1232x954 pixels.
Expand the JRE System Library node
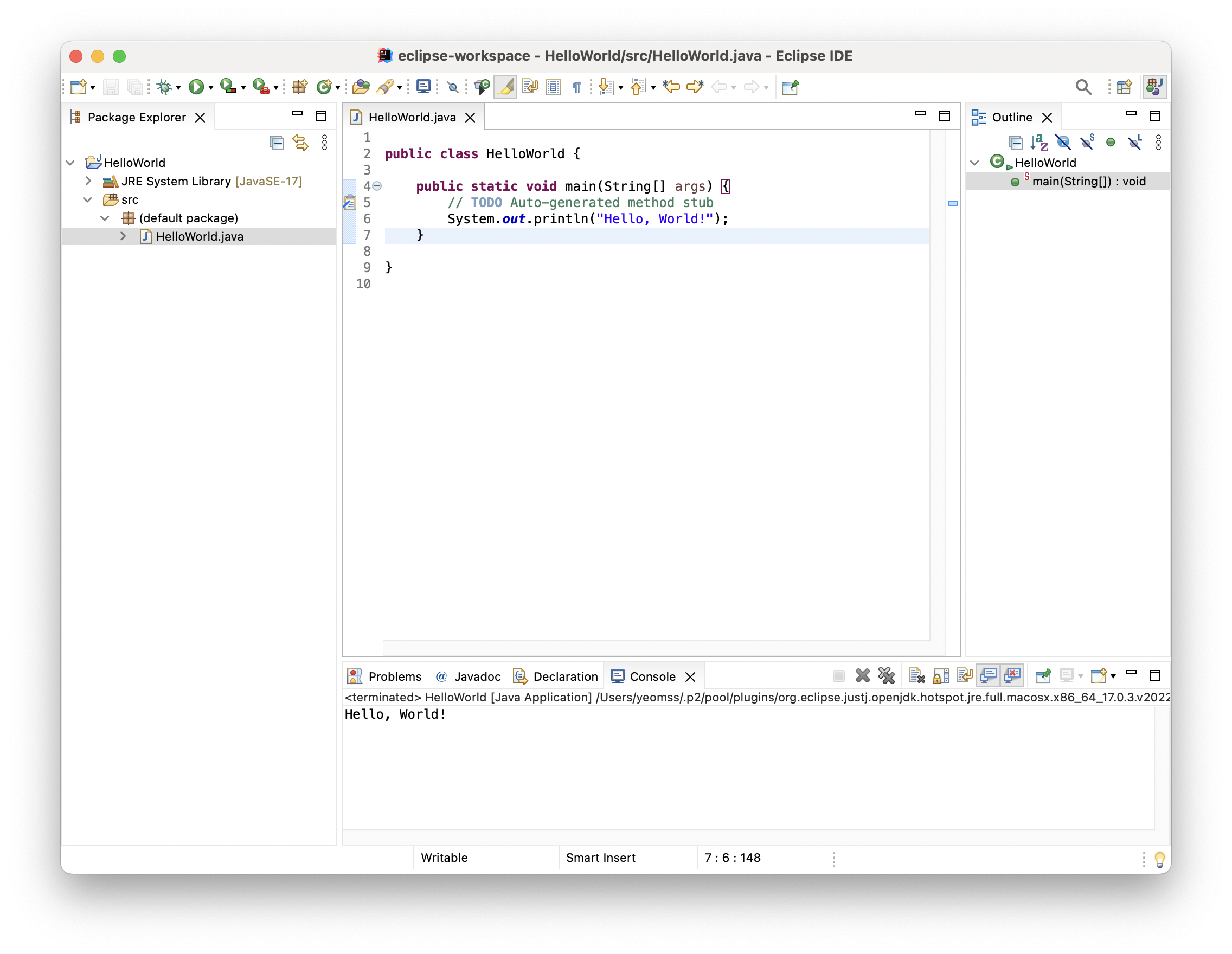point(88,181)
